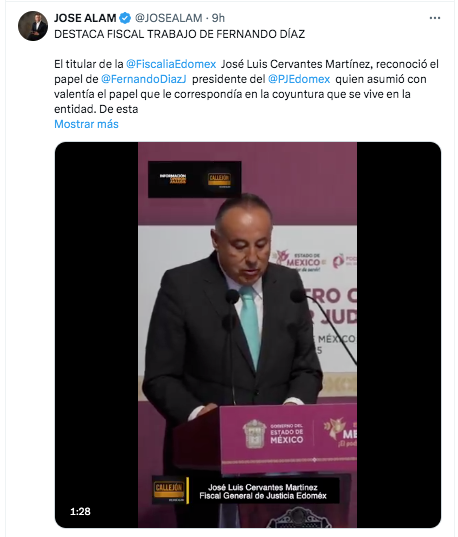
Task: Click the Estado de México podium emblem
Action: [x=254, y=434]
